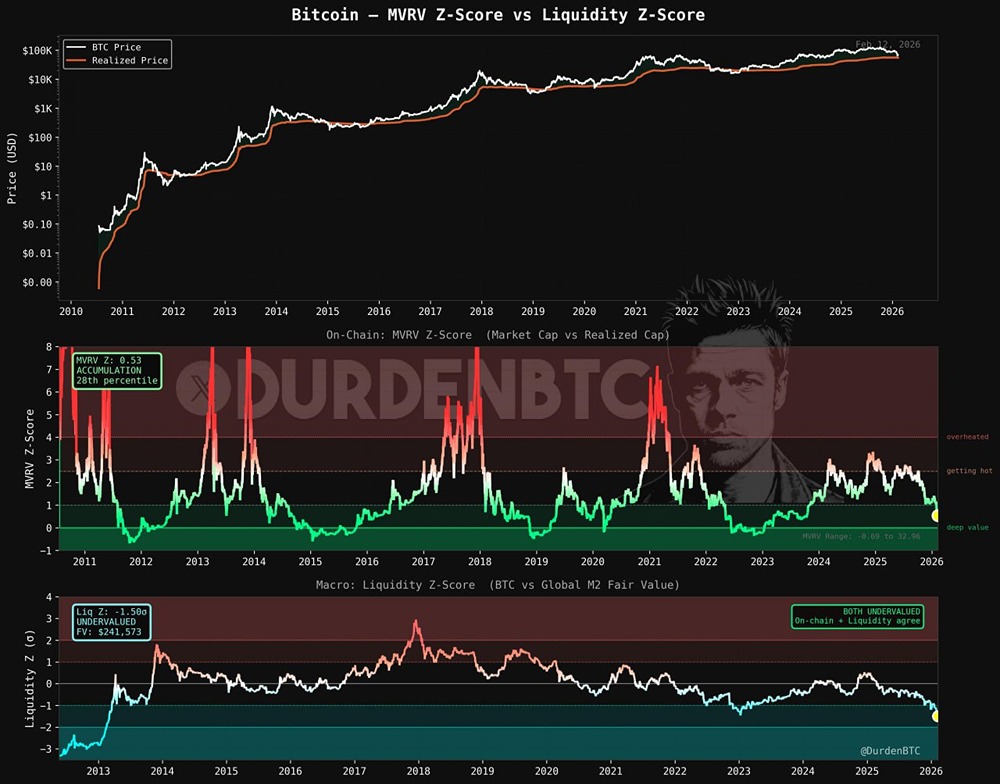Image resolution: width=1000 pixels, height=784 pixels.
Task: Click the 'Feb 12, 2026' date label
Action: click(x=888, y=44)
